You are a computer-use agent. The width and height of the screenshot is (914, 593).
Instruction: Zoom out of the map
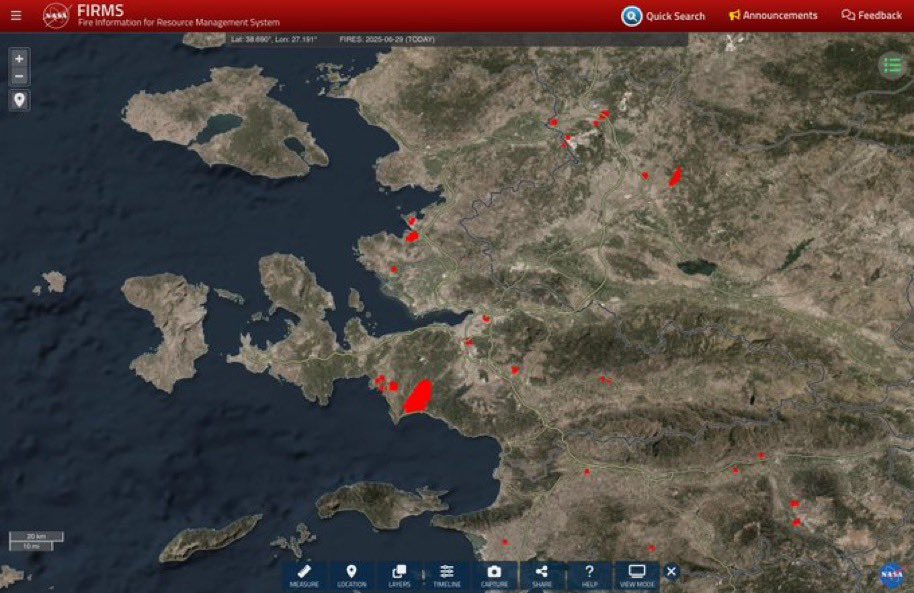pos(19,76)
